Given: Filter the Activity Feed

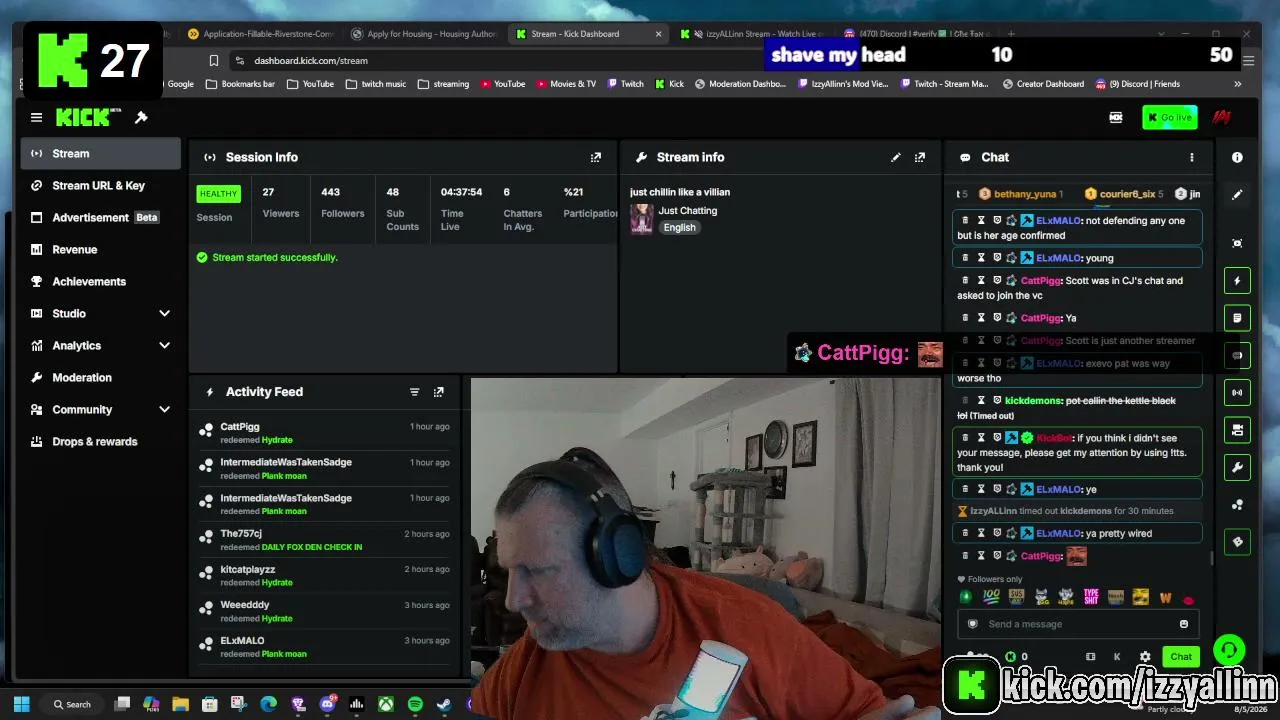Looking at the screenshot, I should click(414, 392).
